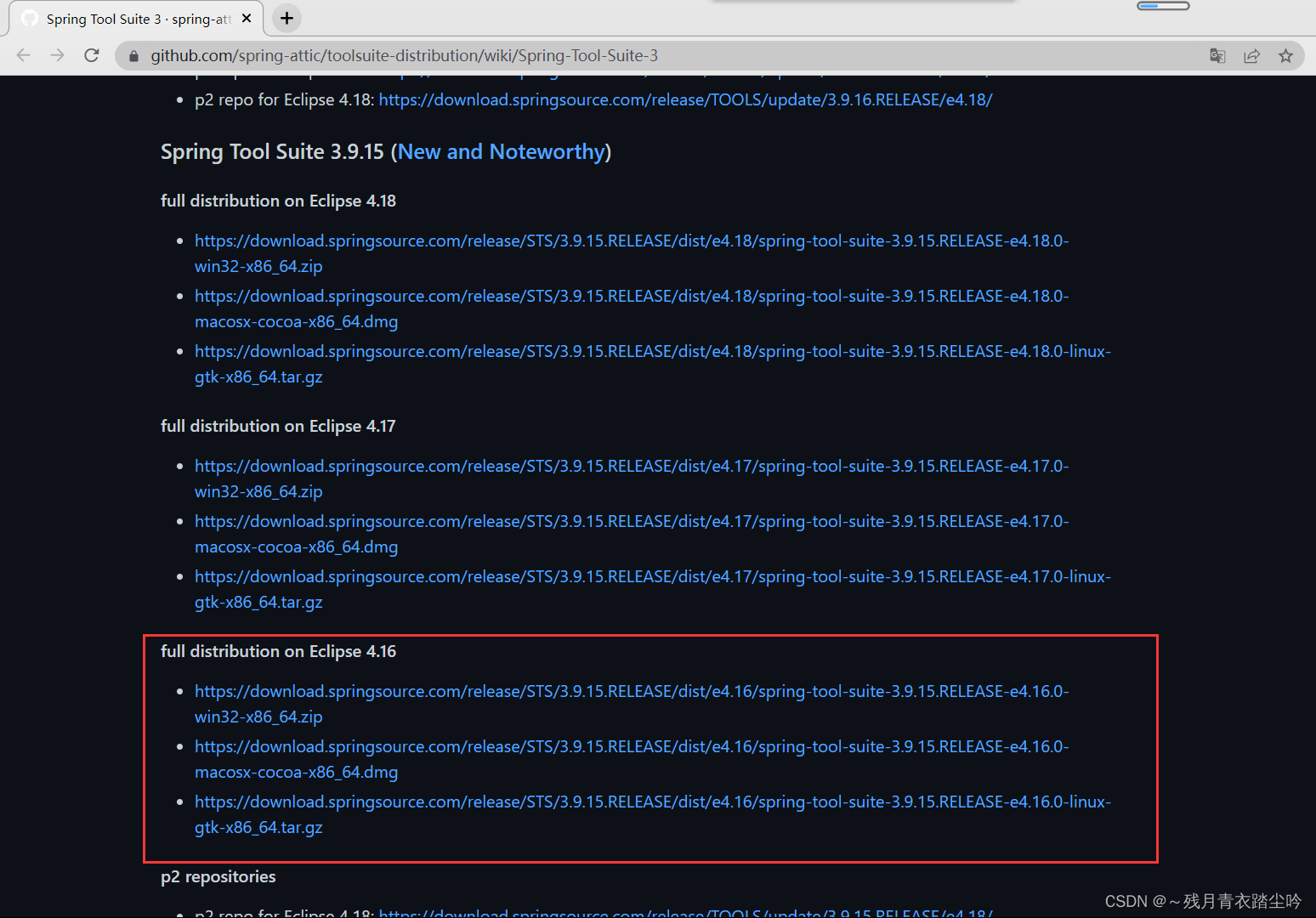Open the p2 repo for Eclipse 4.18 link
The width and height of the screenshot is (1316, 918).
click(685, 99)
